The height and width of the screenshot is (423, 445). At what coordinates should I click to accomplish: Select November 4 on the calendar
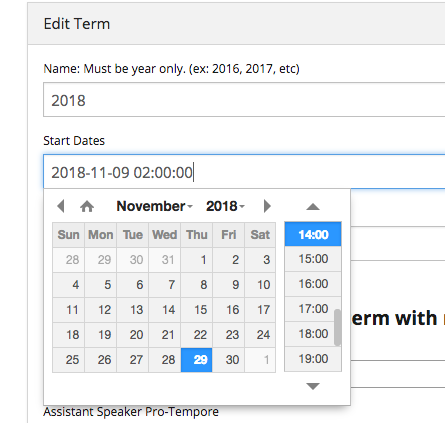tap(69, 285)
